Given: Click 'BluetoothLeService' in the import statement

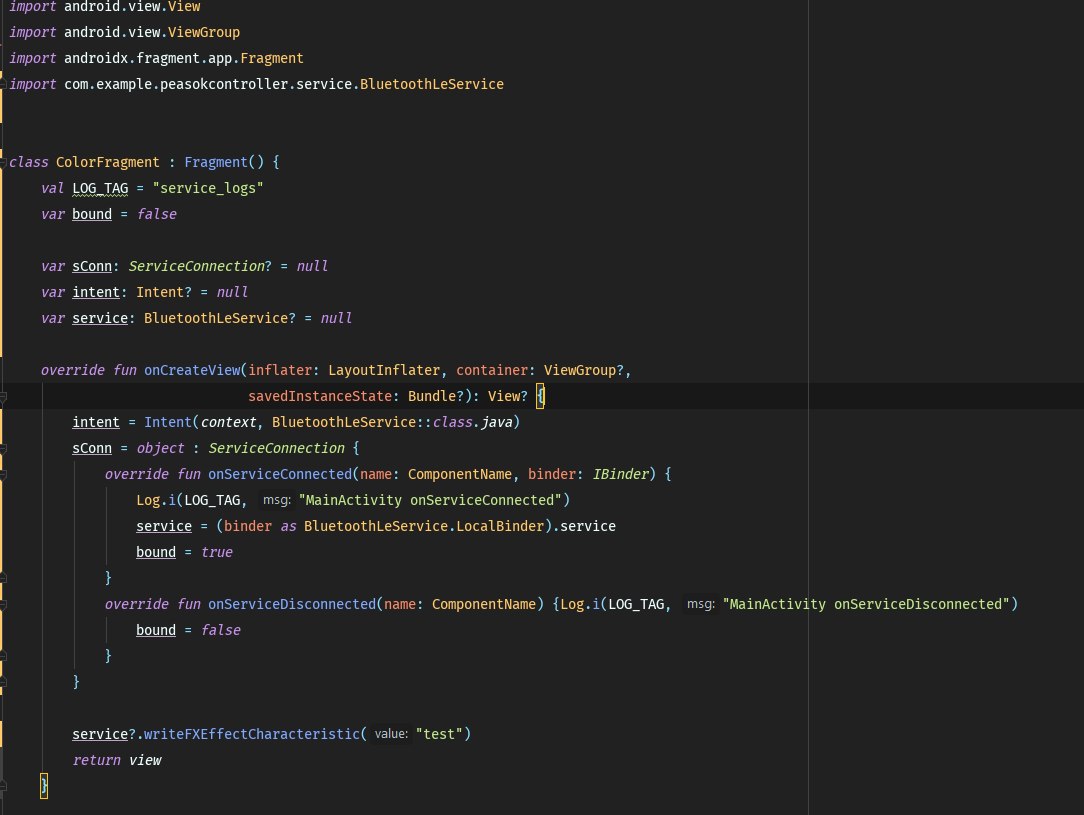Looking at the screenshot, I should click(x=431, y=84).
